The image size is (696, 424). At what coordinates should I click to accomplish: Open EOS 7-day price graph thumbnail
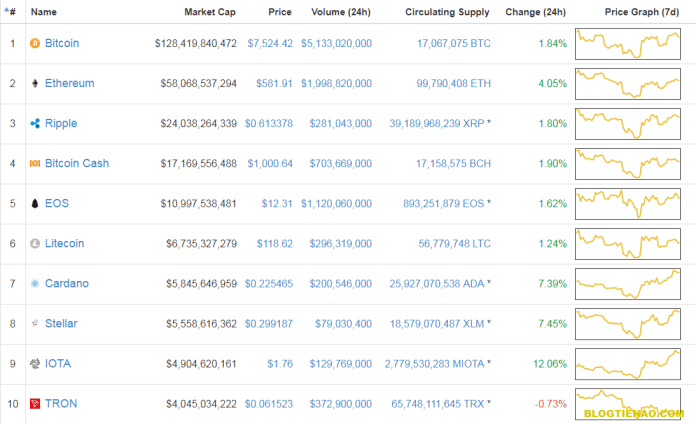628,204
